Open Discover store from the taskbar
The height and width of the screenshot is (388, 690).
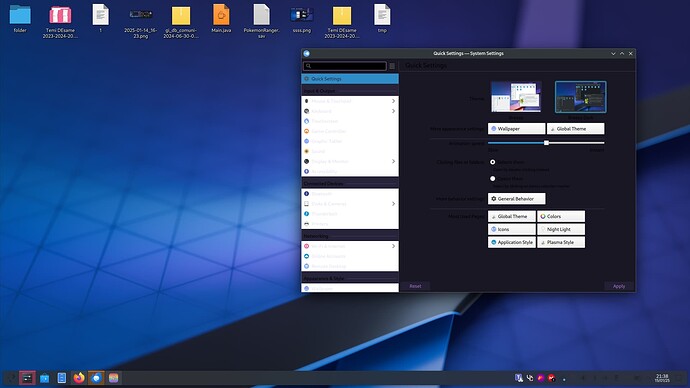click(44, 378)
